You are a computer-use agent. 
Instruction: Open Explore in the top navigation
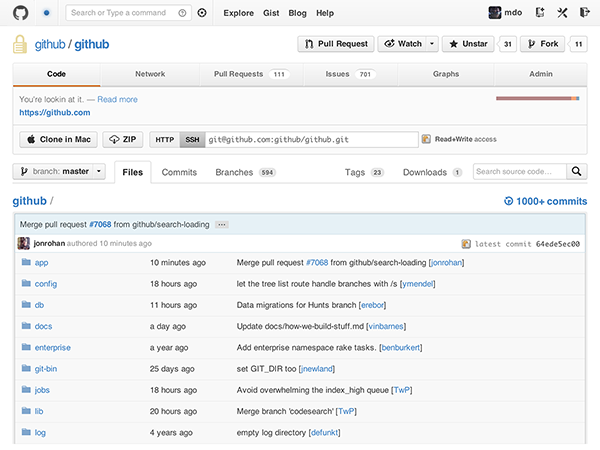tap(238, 13)
